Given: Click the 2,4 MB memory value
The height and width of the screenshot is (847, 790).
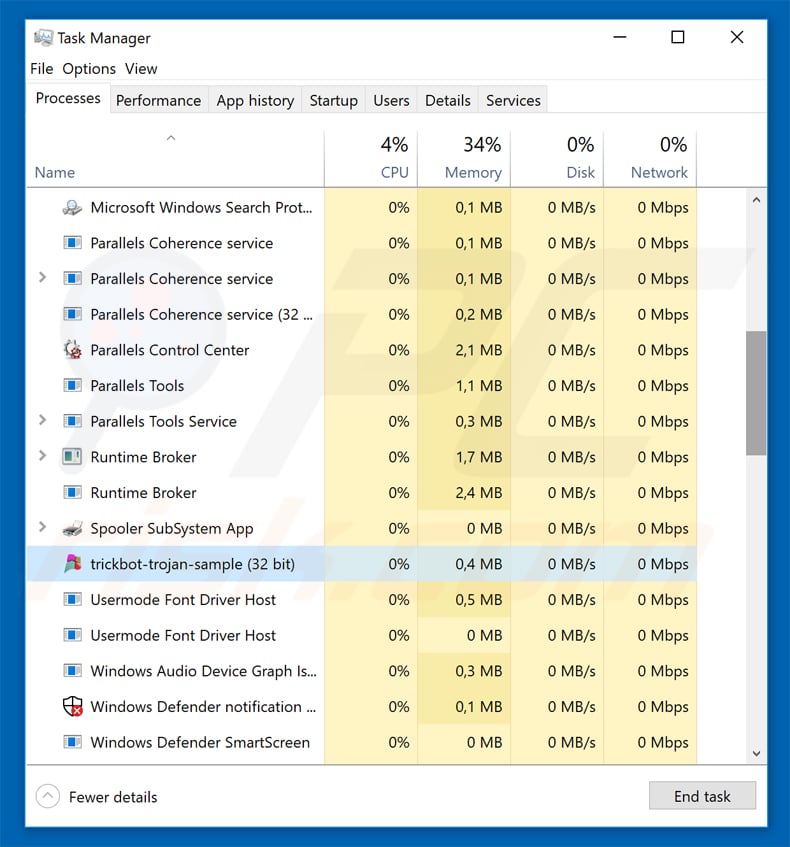Looking at the screenshot, I should pyautogui.click(x=478, y=493).
